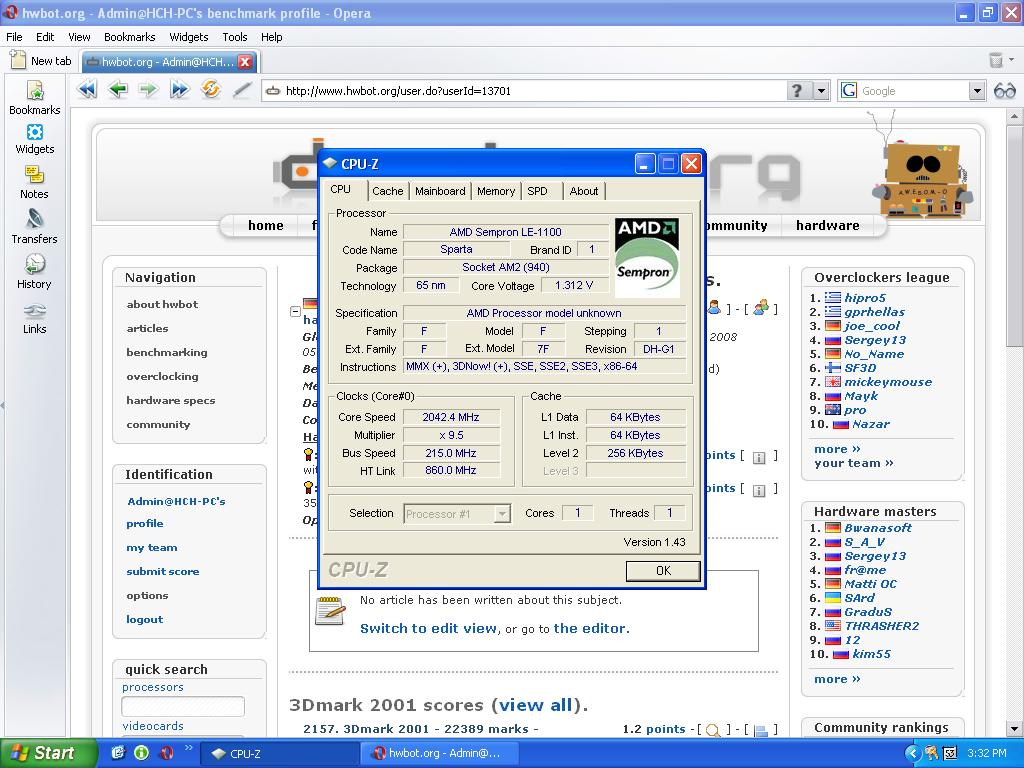
Task: Click the article notepad pencil icon
Action: tap(330, 611)
